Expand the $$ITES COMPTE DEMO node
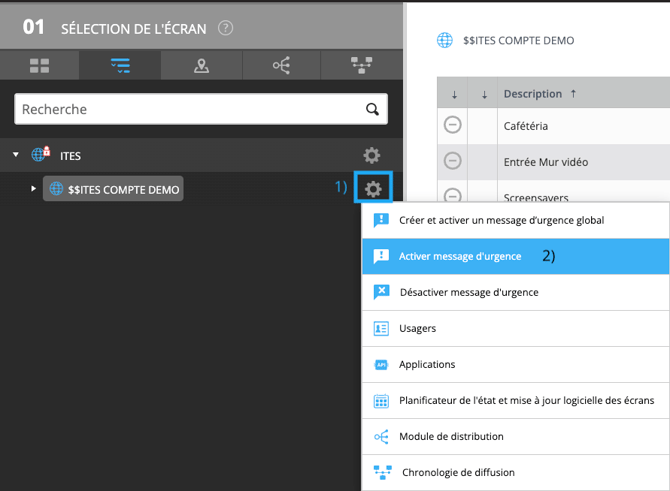Viewport: 670px width, 491px height. (x=33, y=188)
